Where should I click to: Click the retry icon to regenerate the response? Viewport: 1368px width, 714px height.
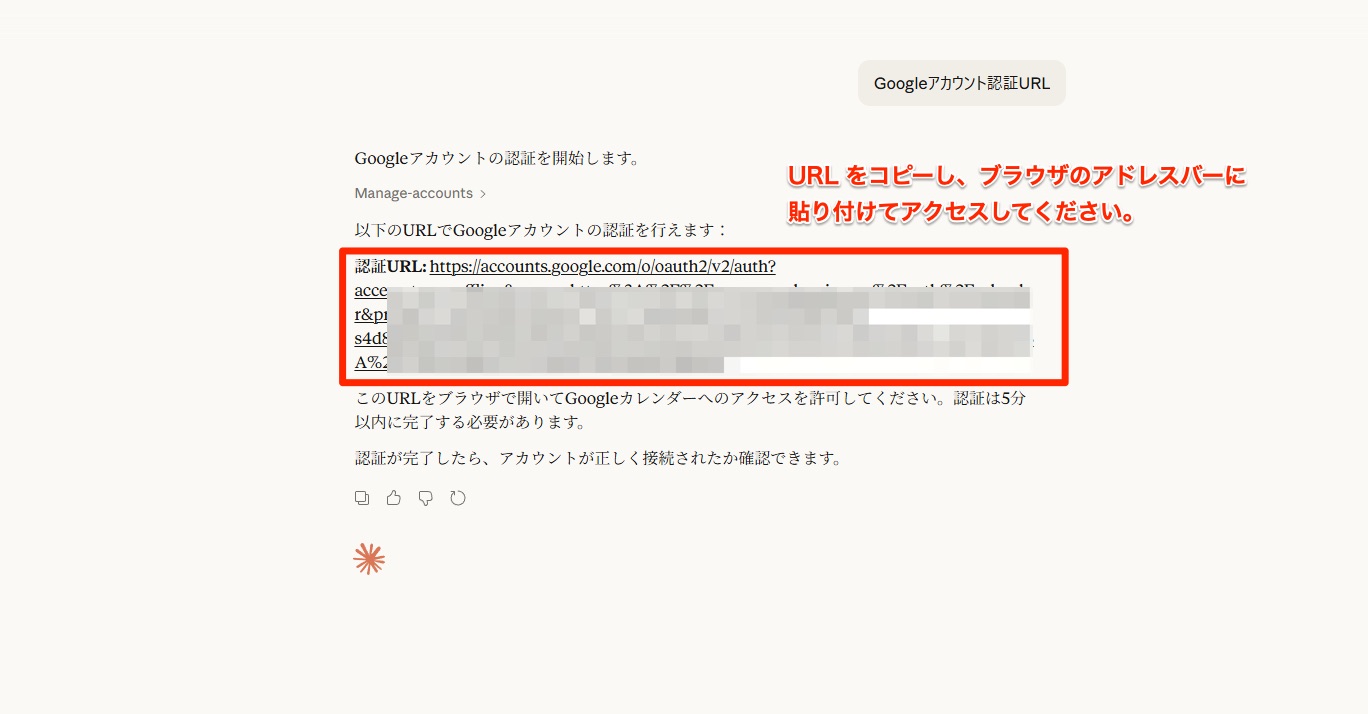[458, 498]
